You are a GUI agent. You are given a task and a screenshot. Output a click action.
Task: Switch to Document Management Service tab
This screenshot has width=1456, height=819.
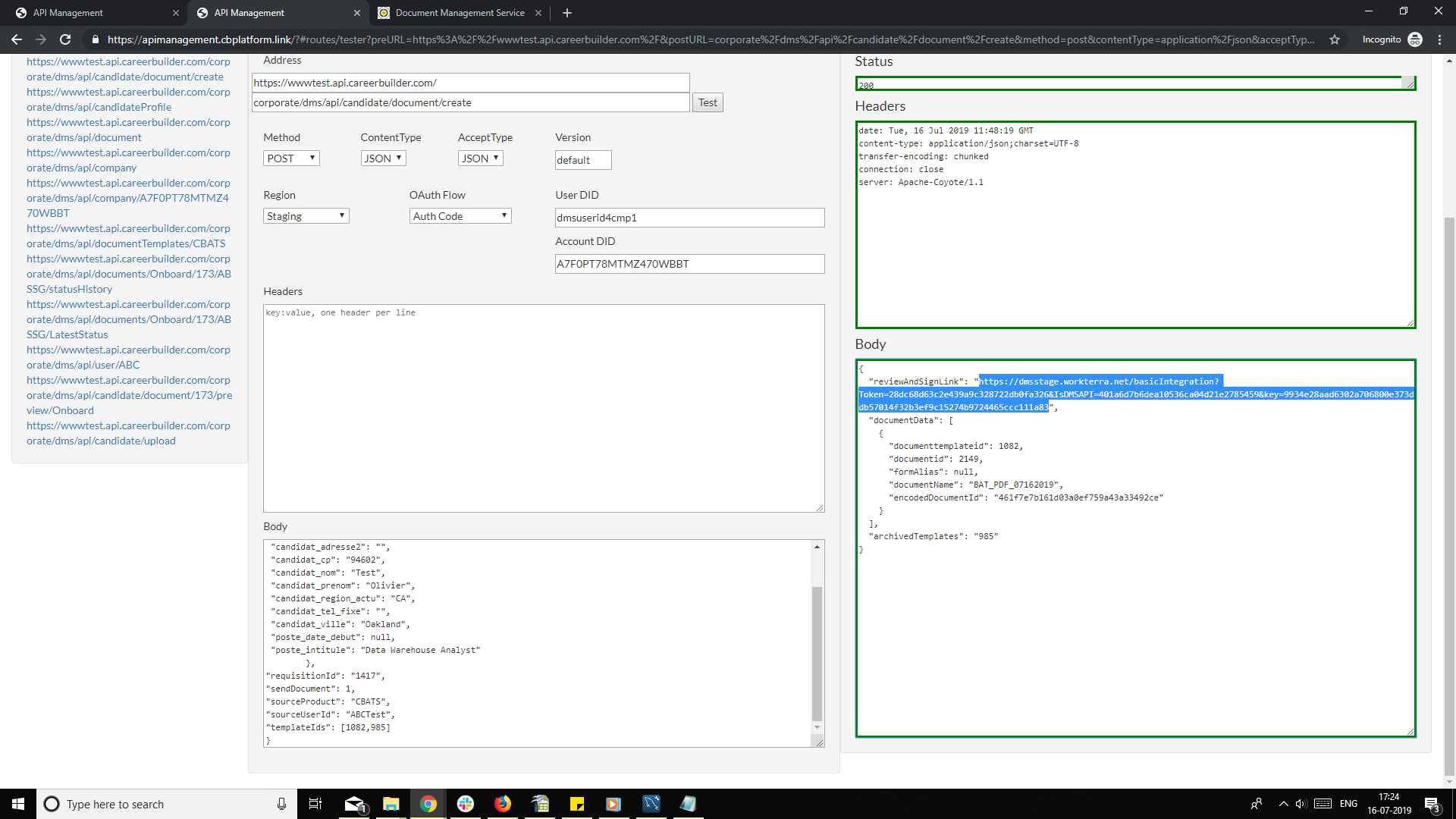click(460, 13)
